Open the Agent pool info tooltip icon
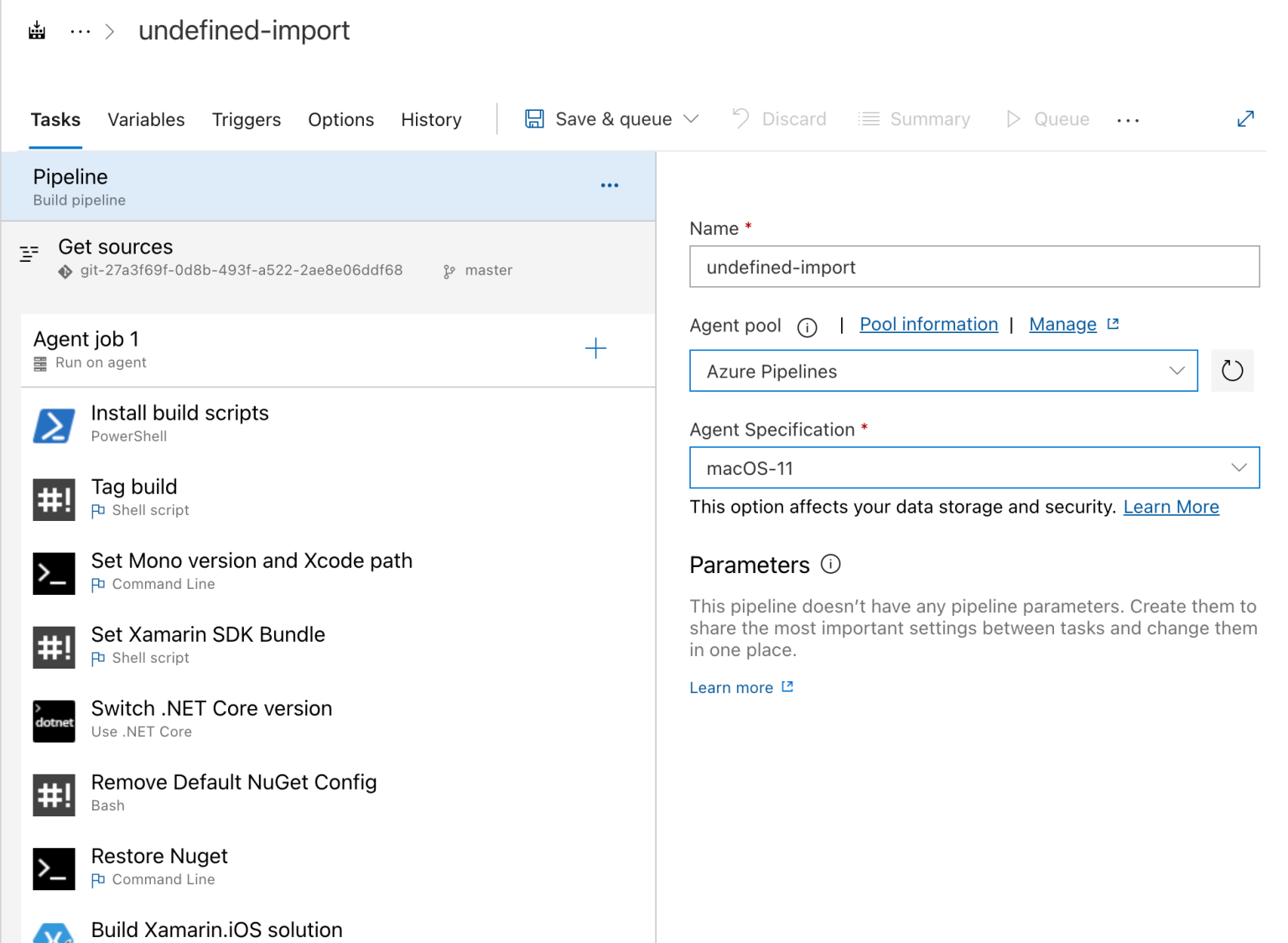 [x=807, y=327]
